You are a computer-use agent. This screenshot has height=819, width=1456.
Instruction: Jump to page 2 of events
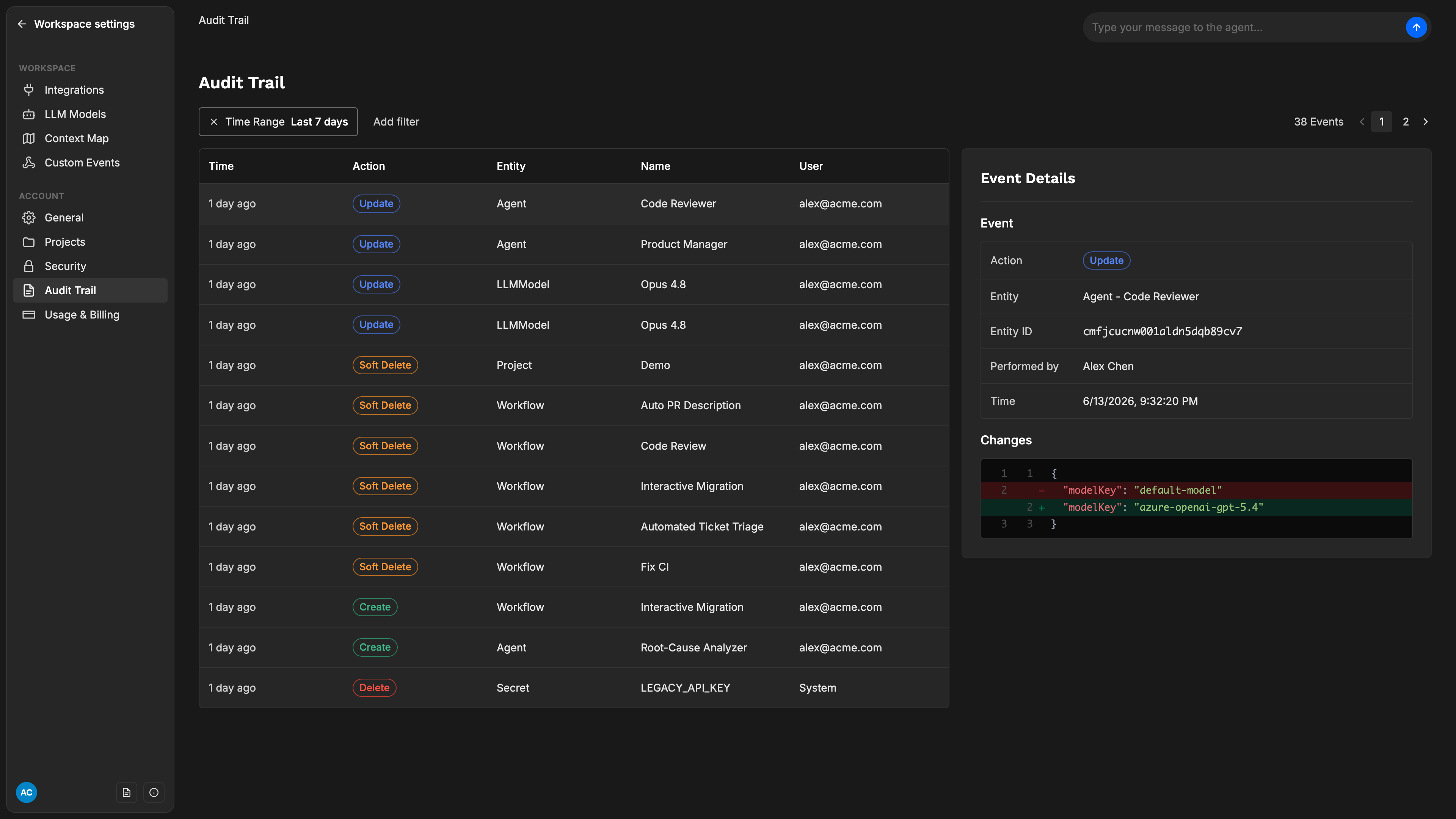(x=1406, y=121)
